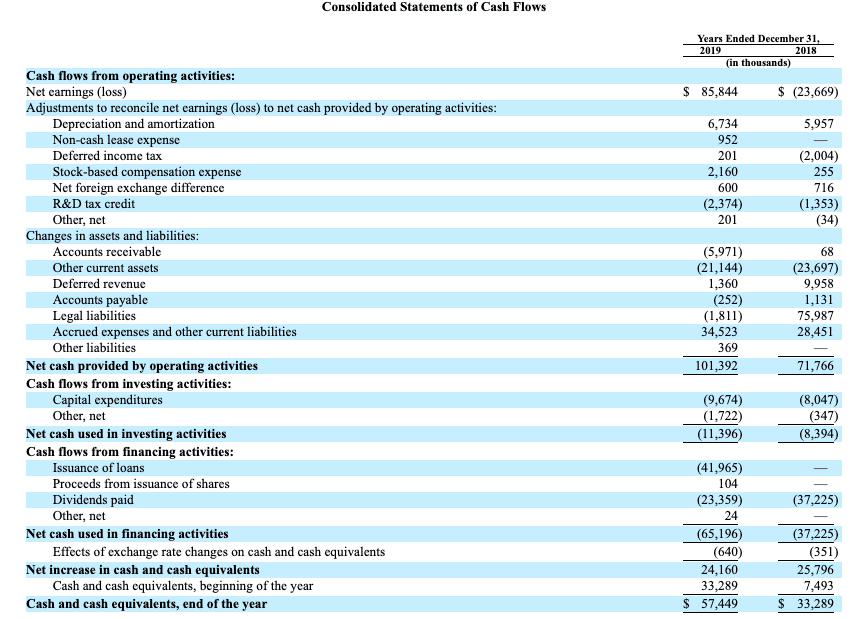Viewport: 851px width, 619px height.
Task: Select 'Proceeds from issuance of shares' label
Action: point(141,484)
